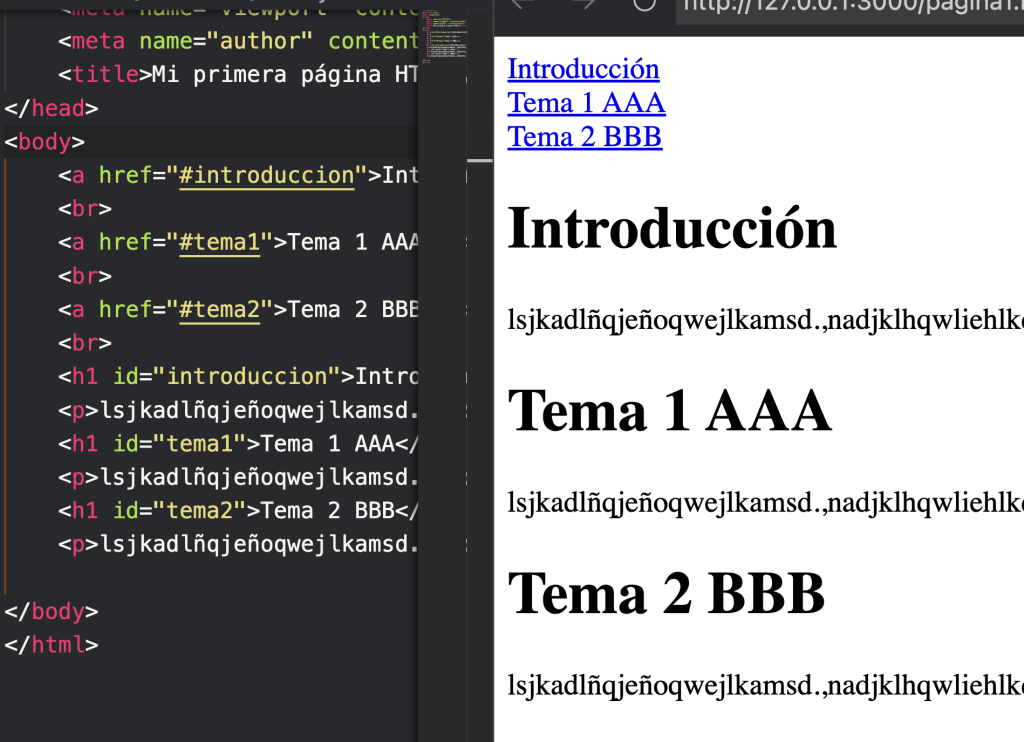Click the br tag after the #tema1 anchor
Viewport: 1024px width, 742px height.
(x=85, y=276)
